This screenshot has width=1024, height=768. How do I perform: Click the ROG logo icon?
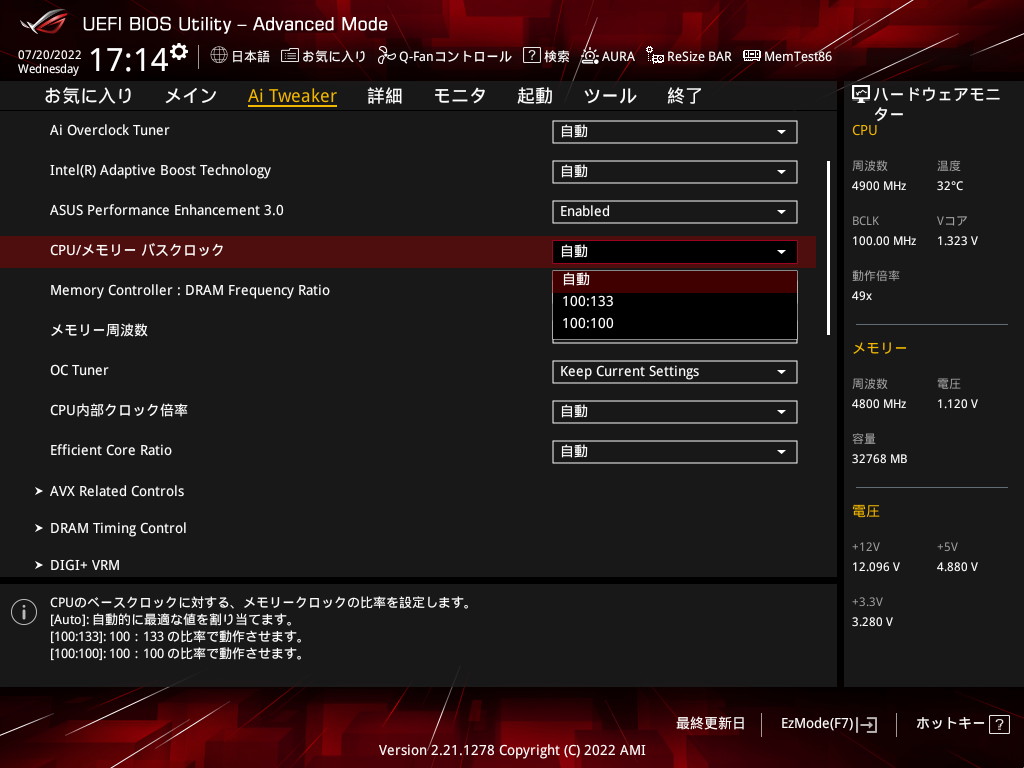[44, 22]
